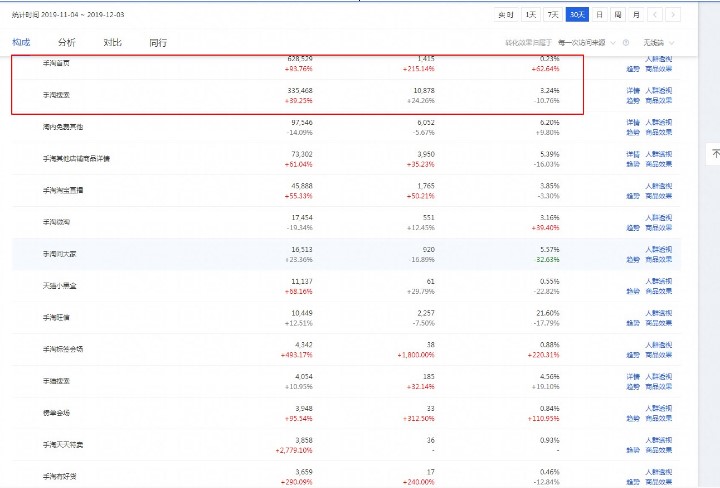Image resolution: width=720 pixels, height=488 pixels.
Task: Select the 1天 time range
Action: click(x=531, y=15)
